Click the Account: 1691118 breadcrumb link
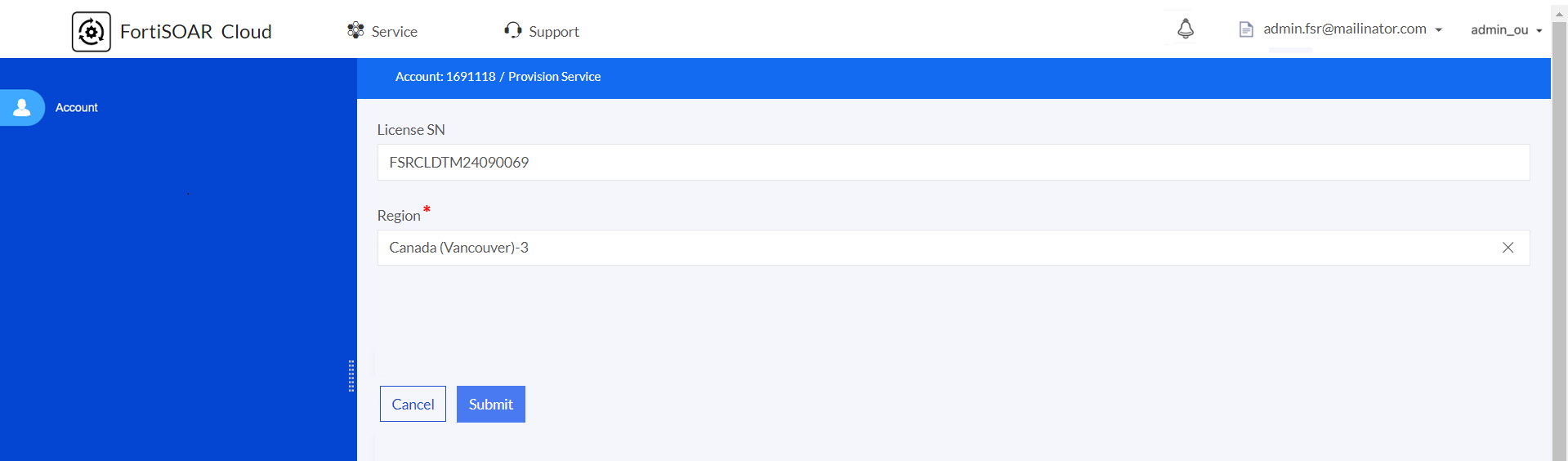The height and width of the screenshot is (461, 1568). click(445, 76)
